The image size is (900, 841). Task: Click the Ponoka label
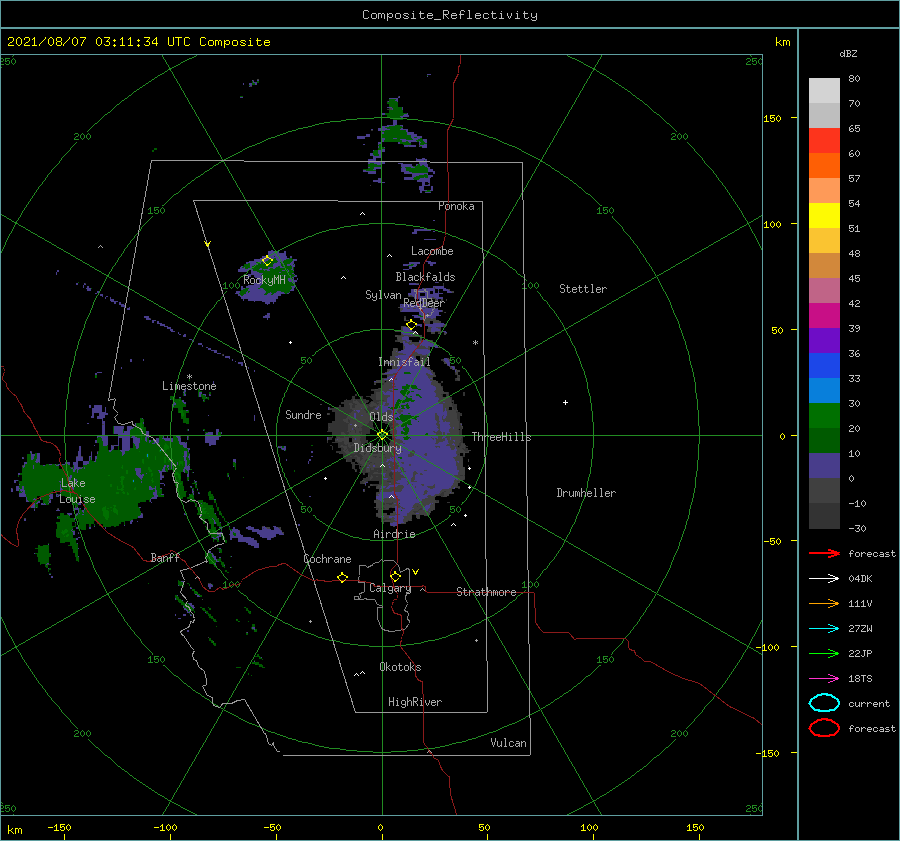click(x=456, y=206)
